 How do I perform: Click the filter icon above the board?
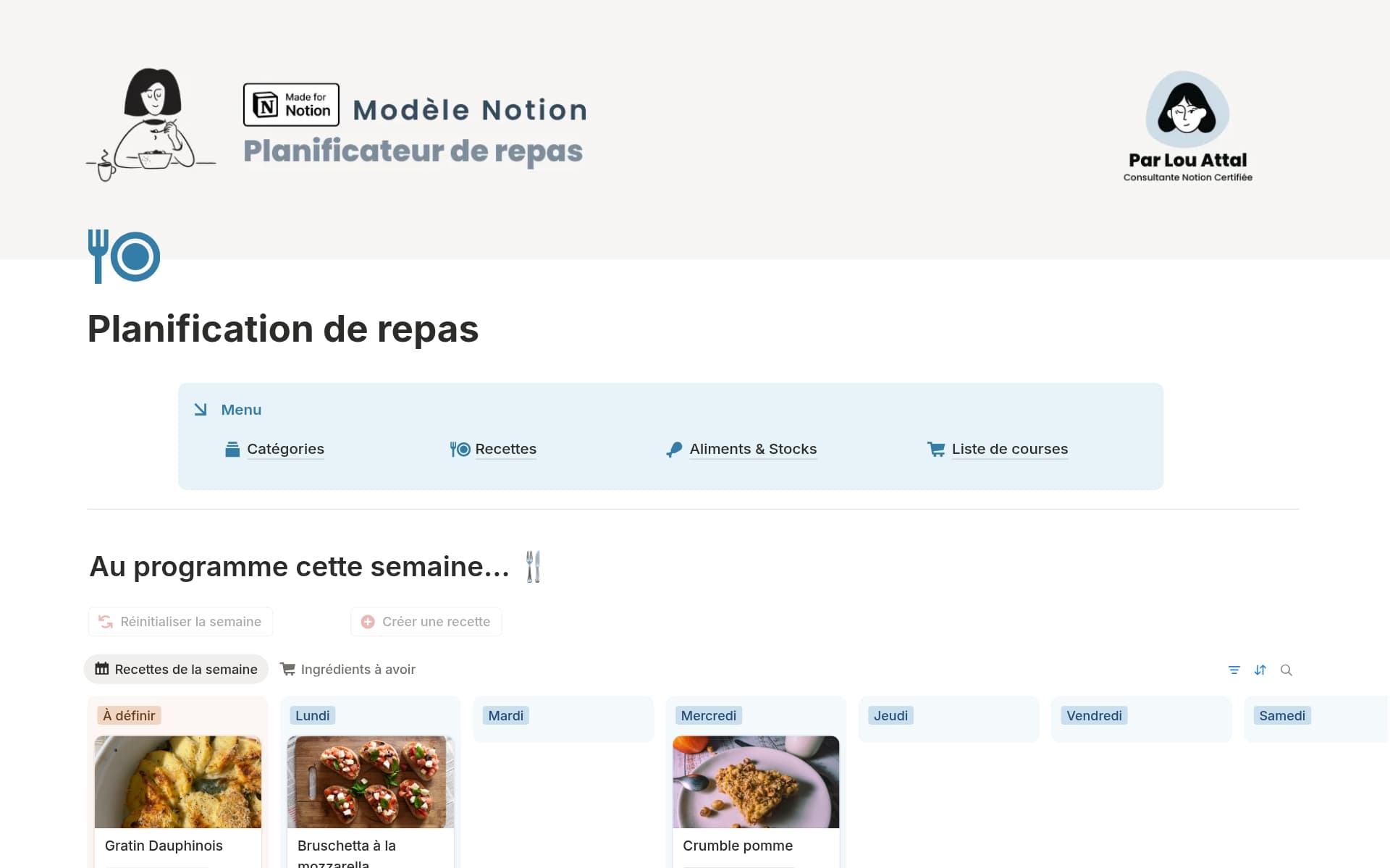click(1234, 670)
